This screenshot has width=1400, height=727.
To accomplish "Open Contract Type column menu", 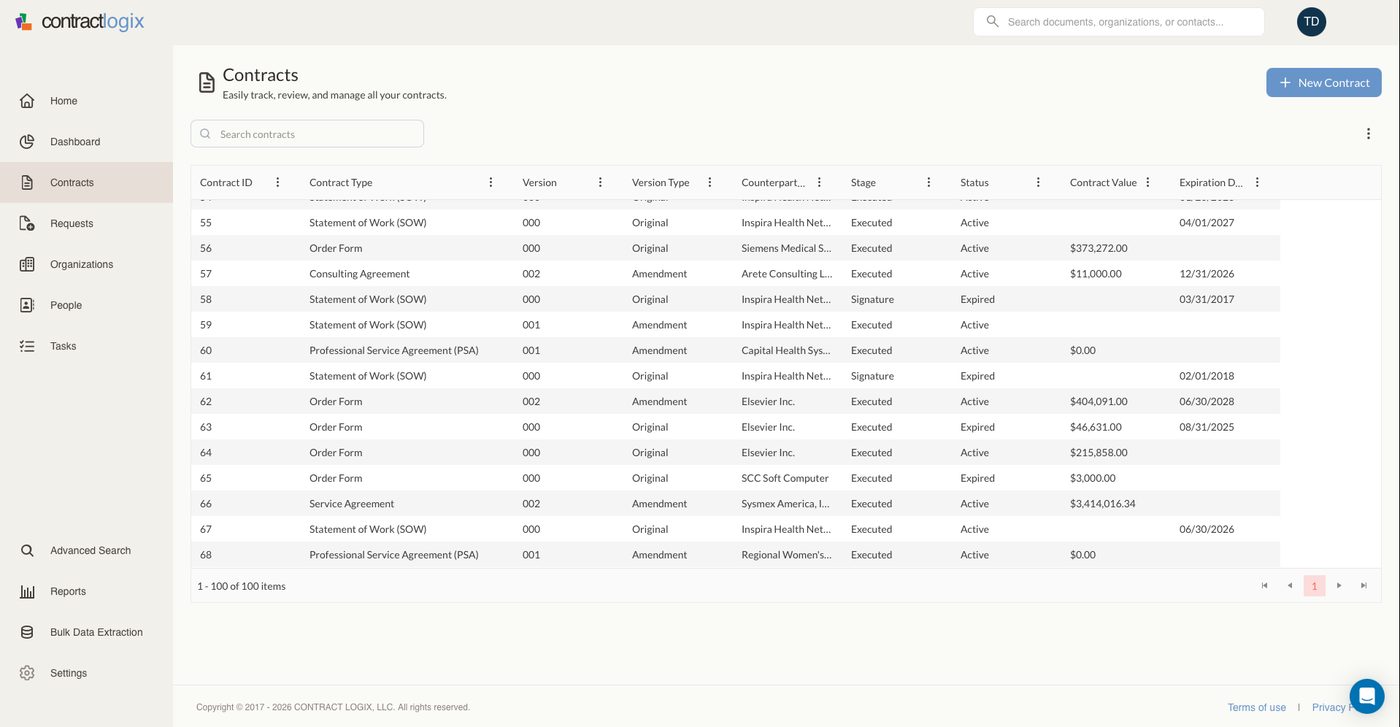I will click(x=491, y=183).
